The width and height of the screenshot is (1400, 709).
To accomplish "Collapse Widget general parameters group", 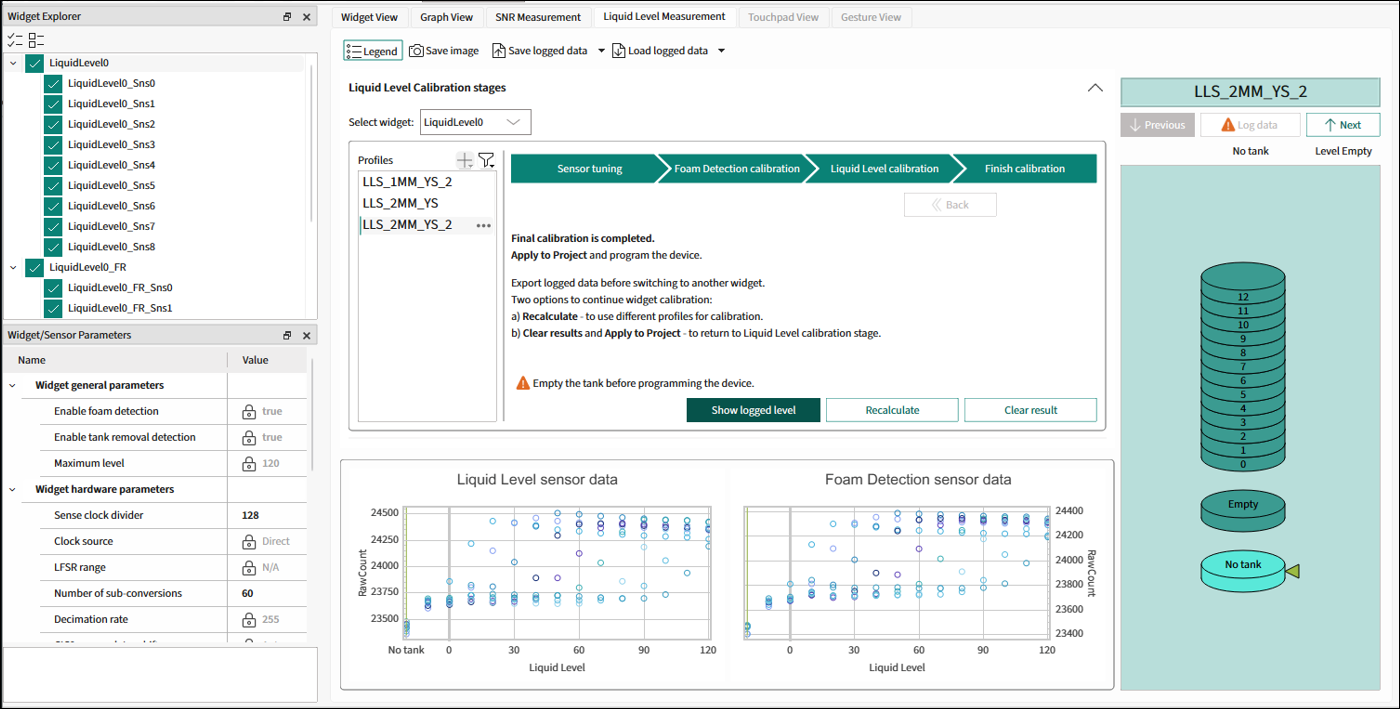I will point(13,385).
